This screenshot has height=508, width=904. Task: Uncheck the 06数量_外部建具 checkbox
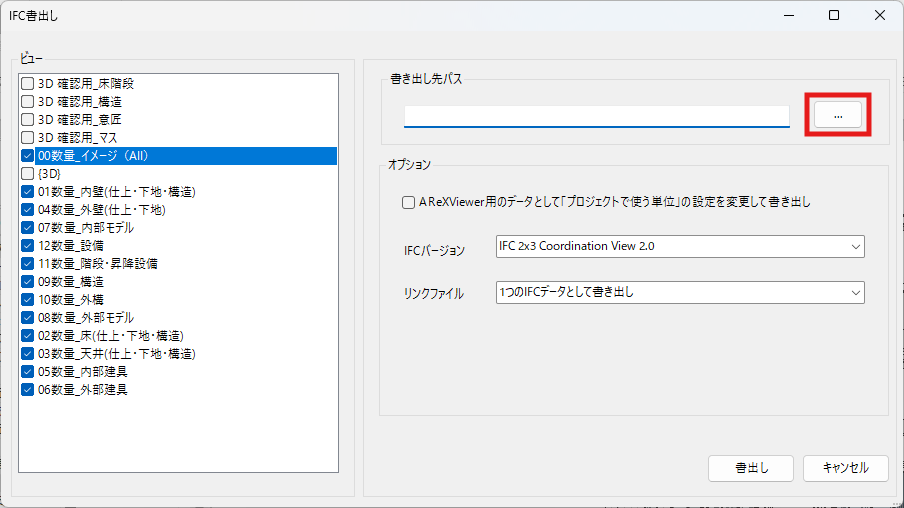pyautogui.click(x=28, y=390)
